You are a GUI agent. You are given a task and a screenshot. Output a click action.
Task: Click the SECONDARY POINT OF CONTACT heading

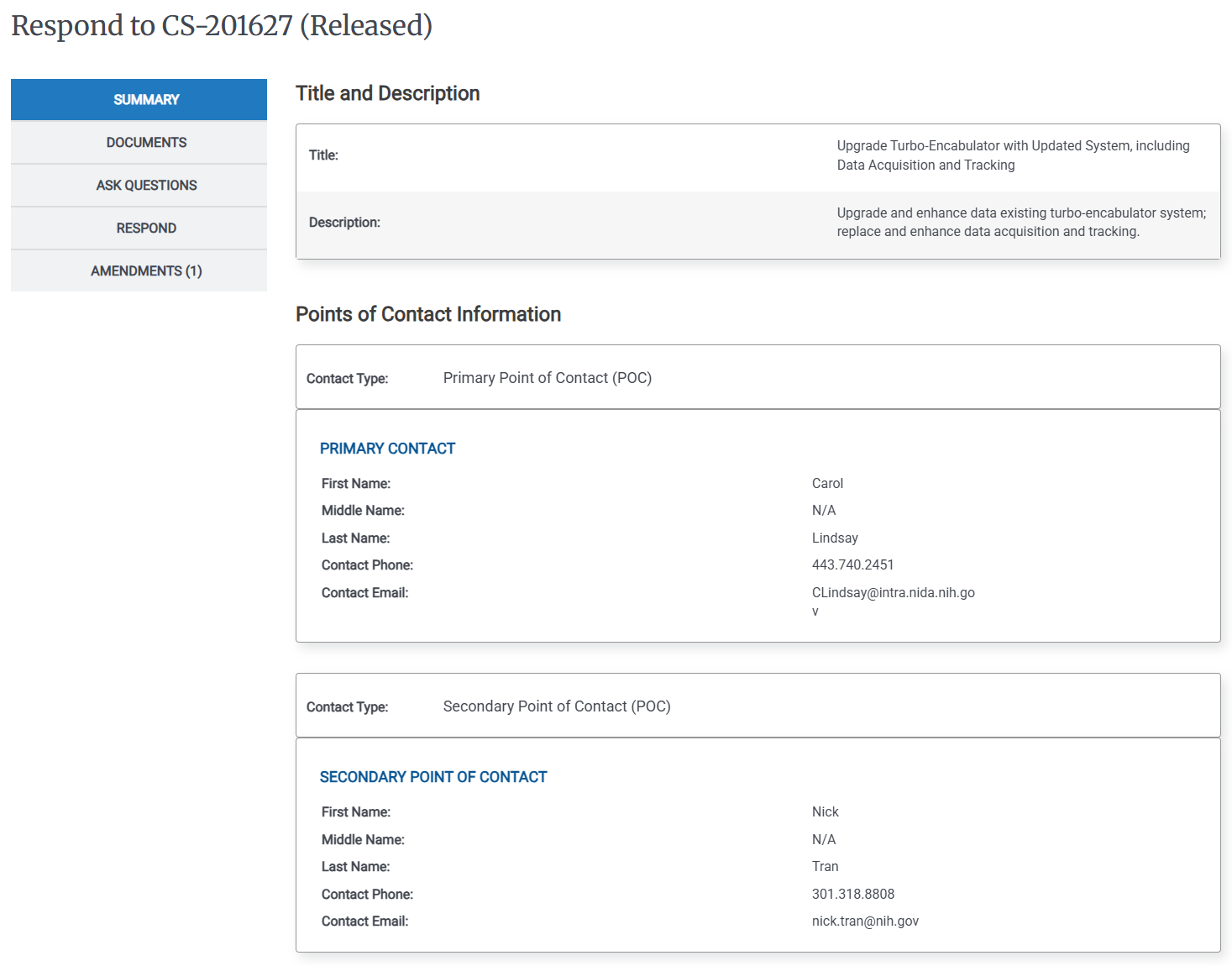433,776
